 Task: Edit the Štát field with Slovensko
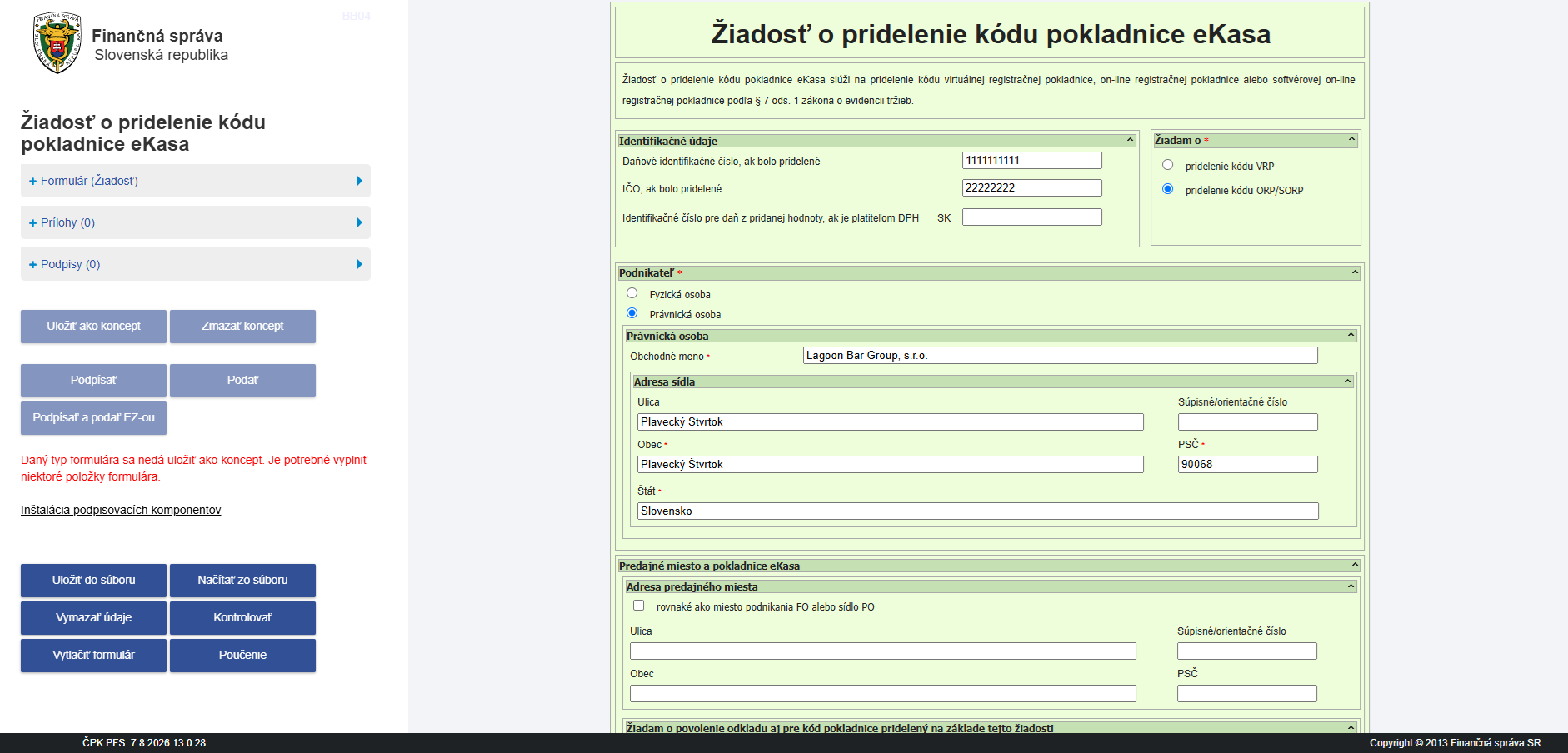coord(977,511)
